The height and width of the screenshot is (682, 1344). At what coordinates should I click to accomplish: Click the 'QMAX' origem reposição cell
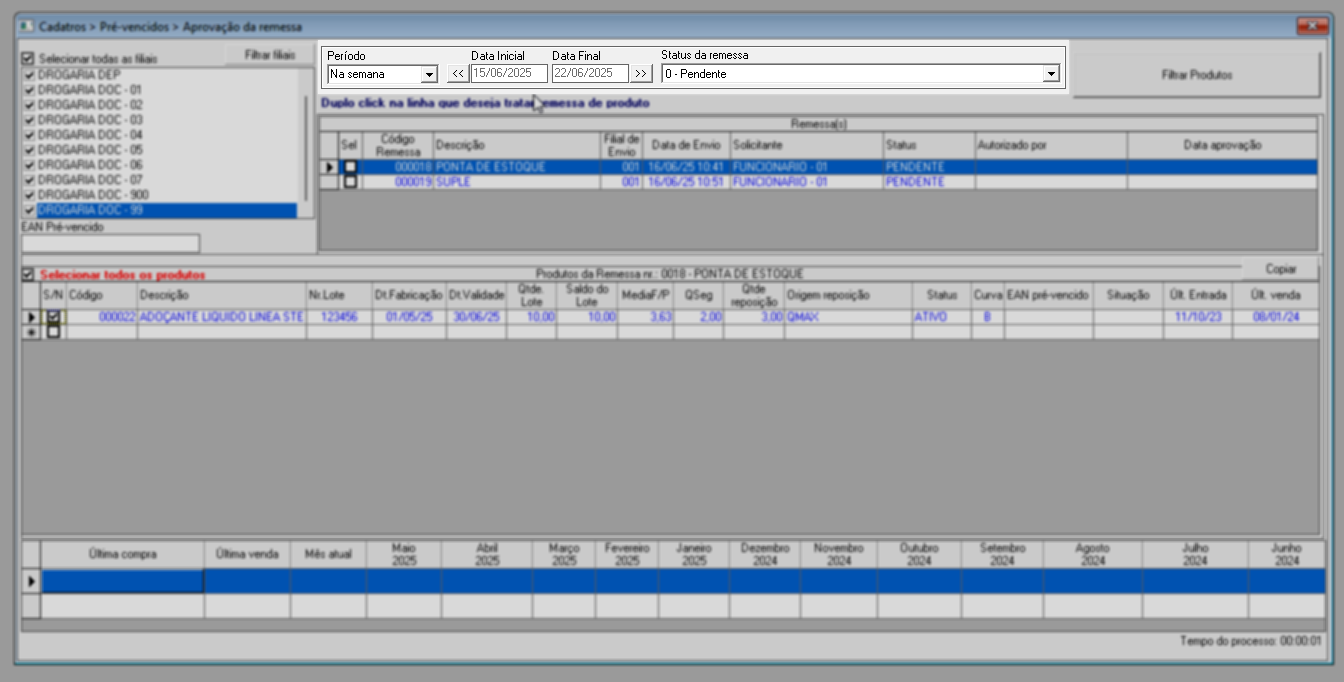point(848,317)
